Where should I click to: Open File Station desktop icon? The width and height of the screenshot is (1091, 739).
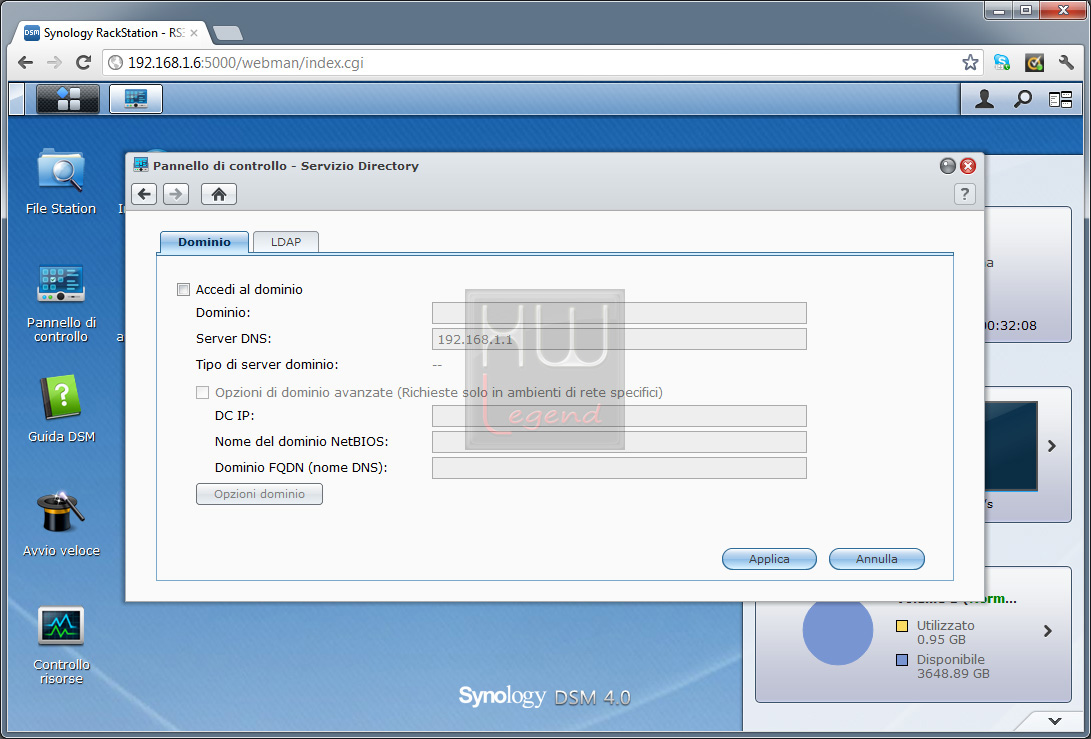[61, 182]
